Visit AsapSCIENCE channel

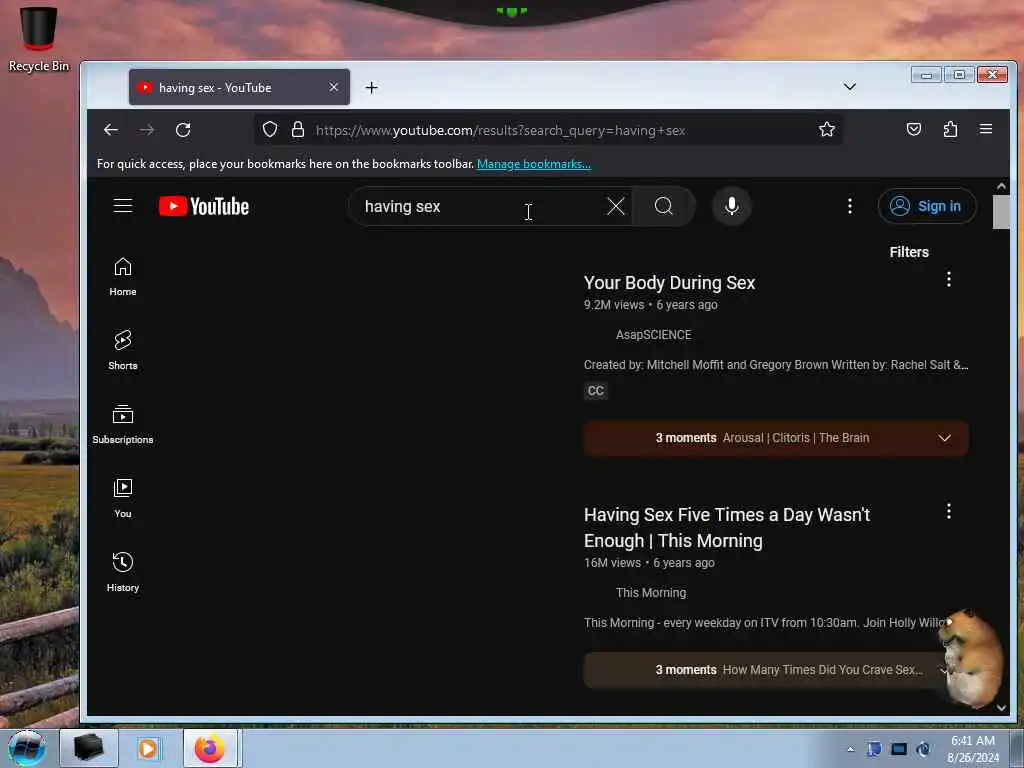tap(653, 335)
